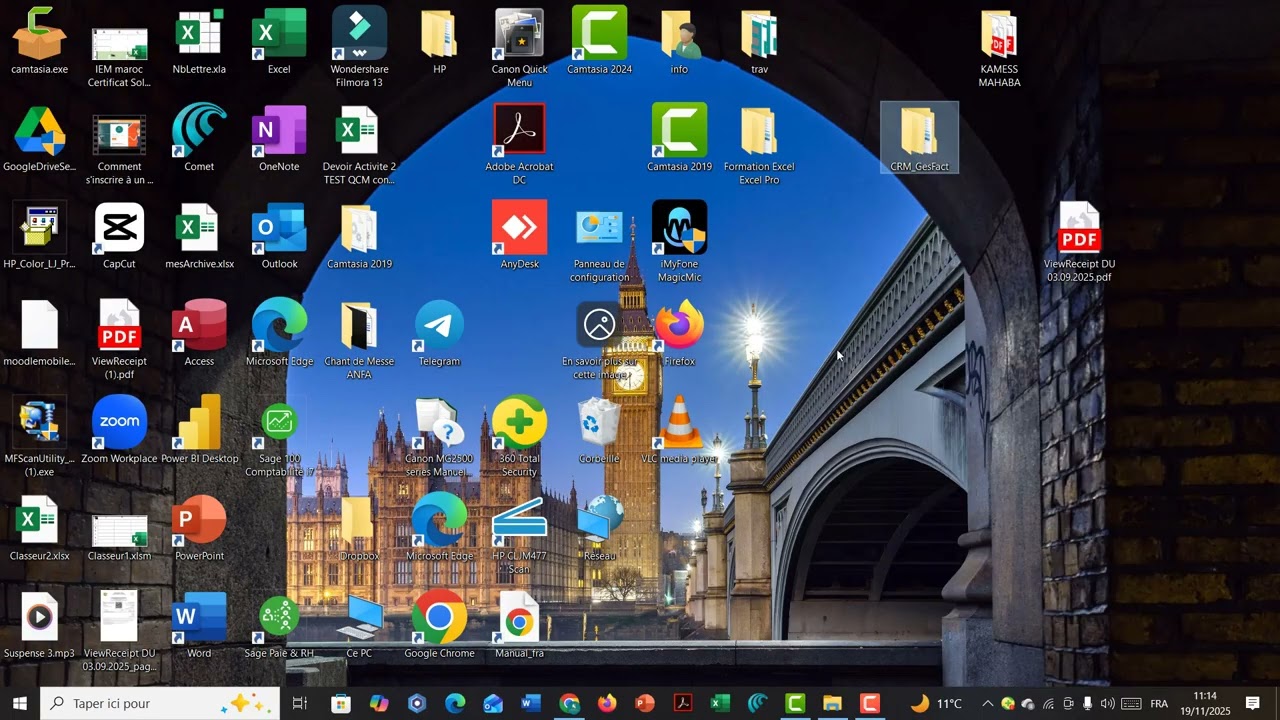
Task: Open Microsoft Store from the taskbar
Action: pos(341,704)
